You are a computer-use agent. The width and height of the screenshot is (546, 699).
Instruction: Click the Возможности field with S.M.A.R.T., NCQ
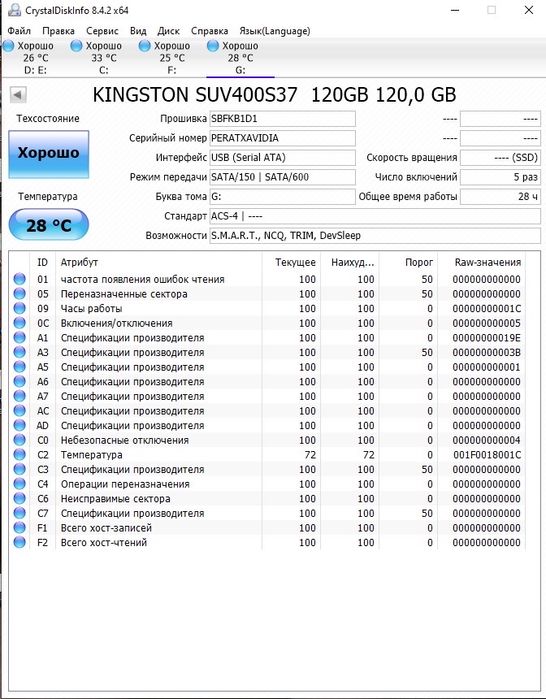click(375, 235)
